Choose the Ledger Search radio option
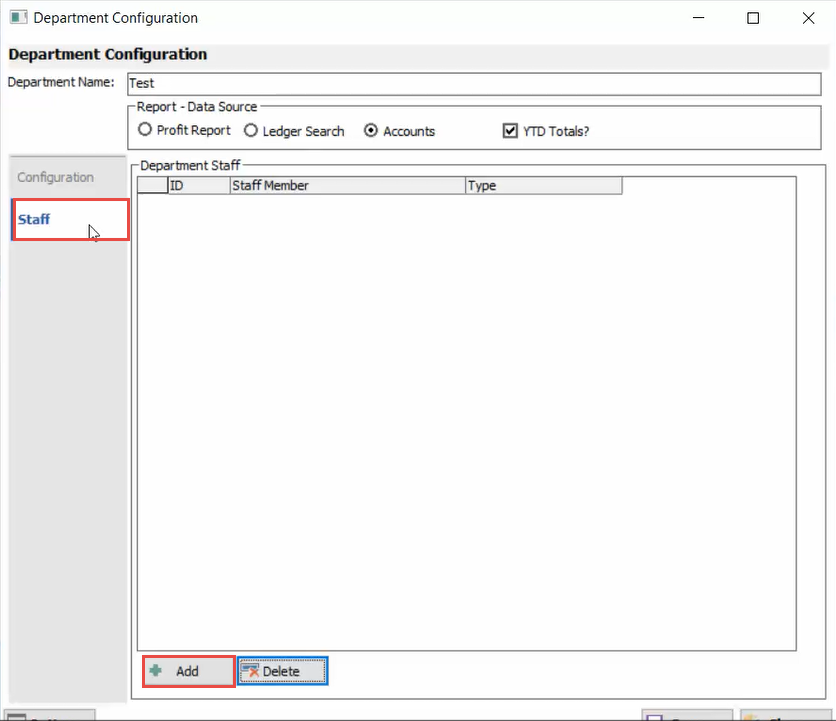The height and width of the screenshot is (721, 836). pos(251,131)
